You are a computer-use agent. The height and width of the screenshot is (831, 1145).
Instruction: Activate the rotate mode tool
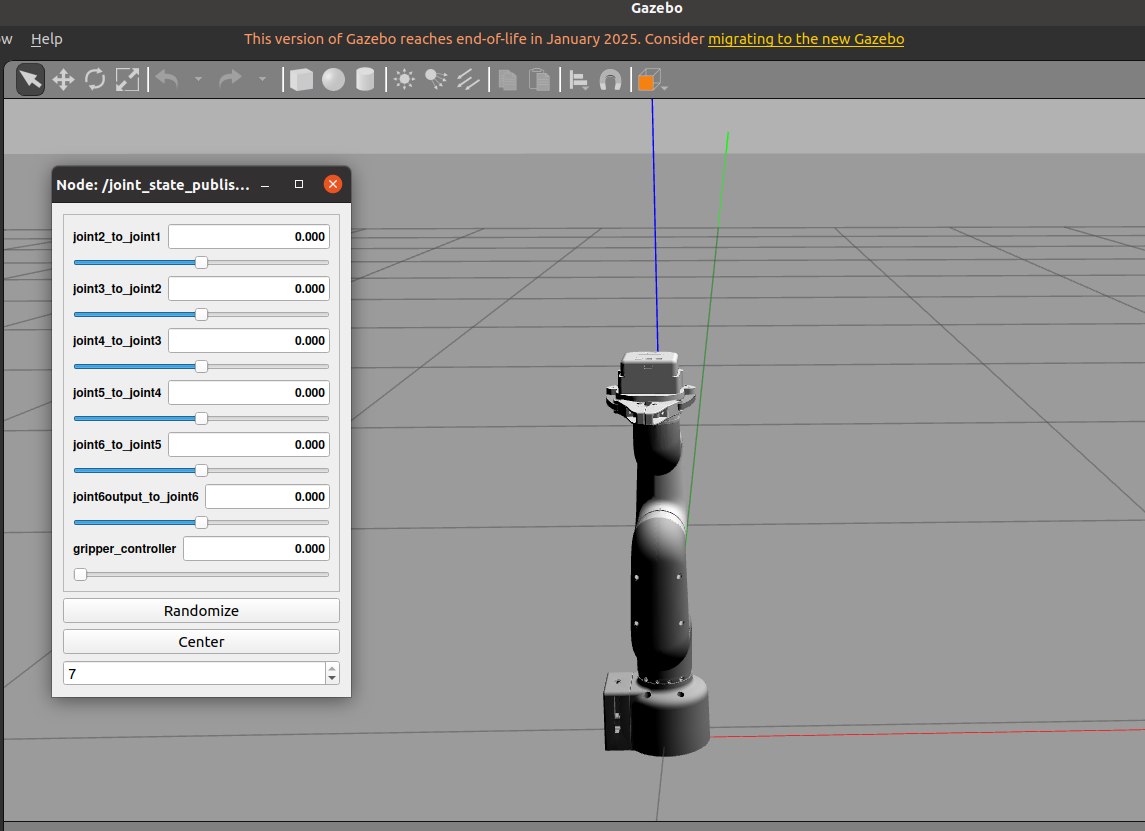[x=95, y=79]
